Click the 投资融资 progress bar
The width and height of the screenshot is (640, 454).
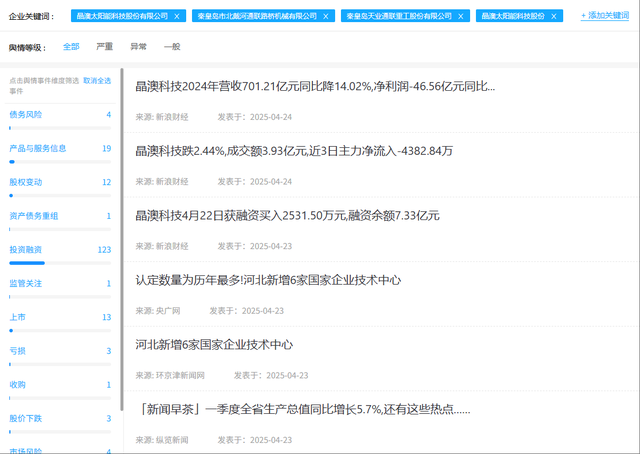(x=60, y=263)
